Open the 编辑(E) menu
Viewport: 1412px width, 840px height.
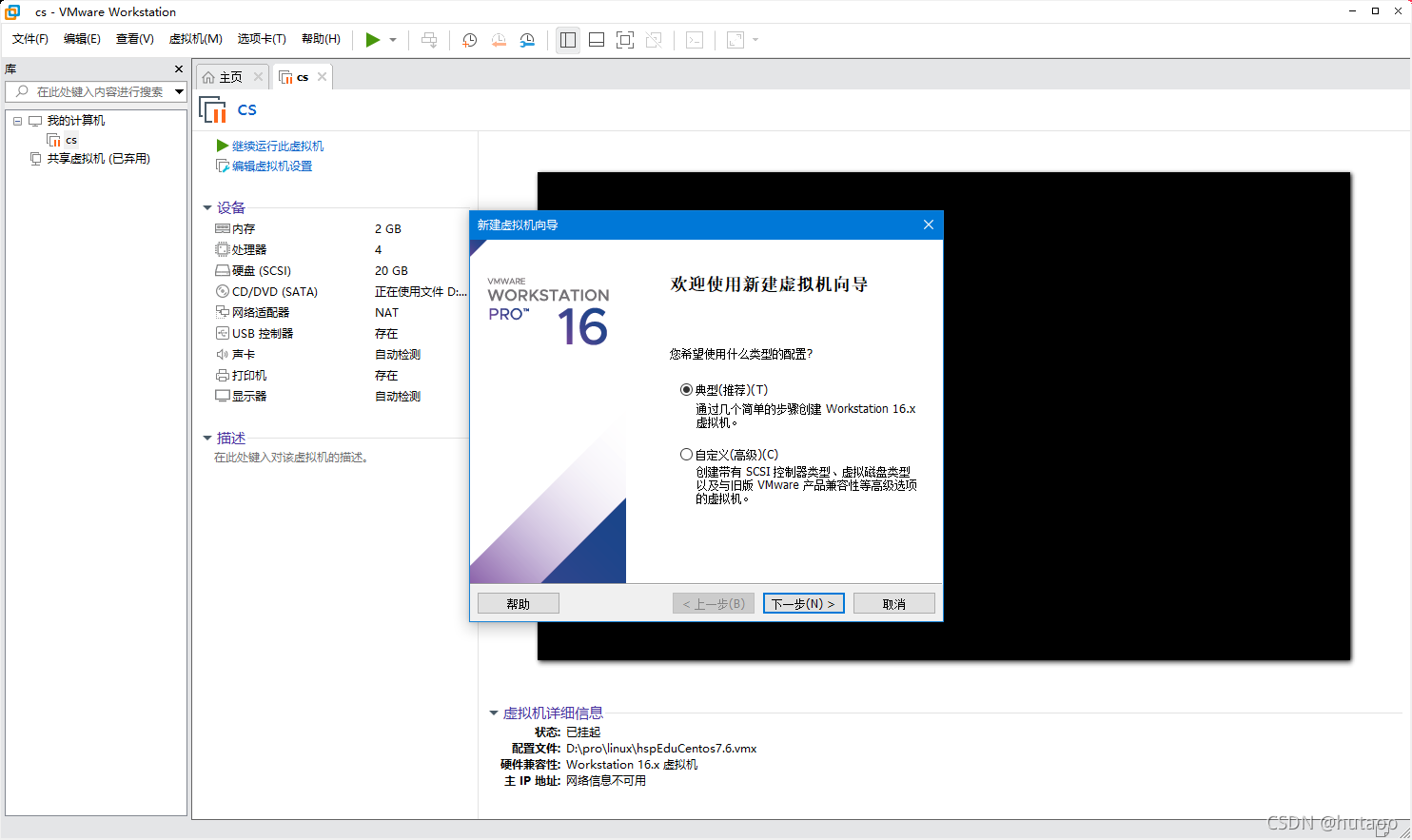[x=82, y=39]
